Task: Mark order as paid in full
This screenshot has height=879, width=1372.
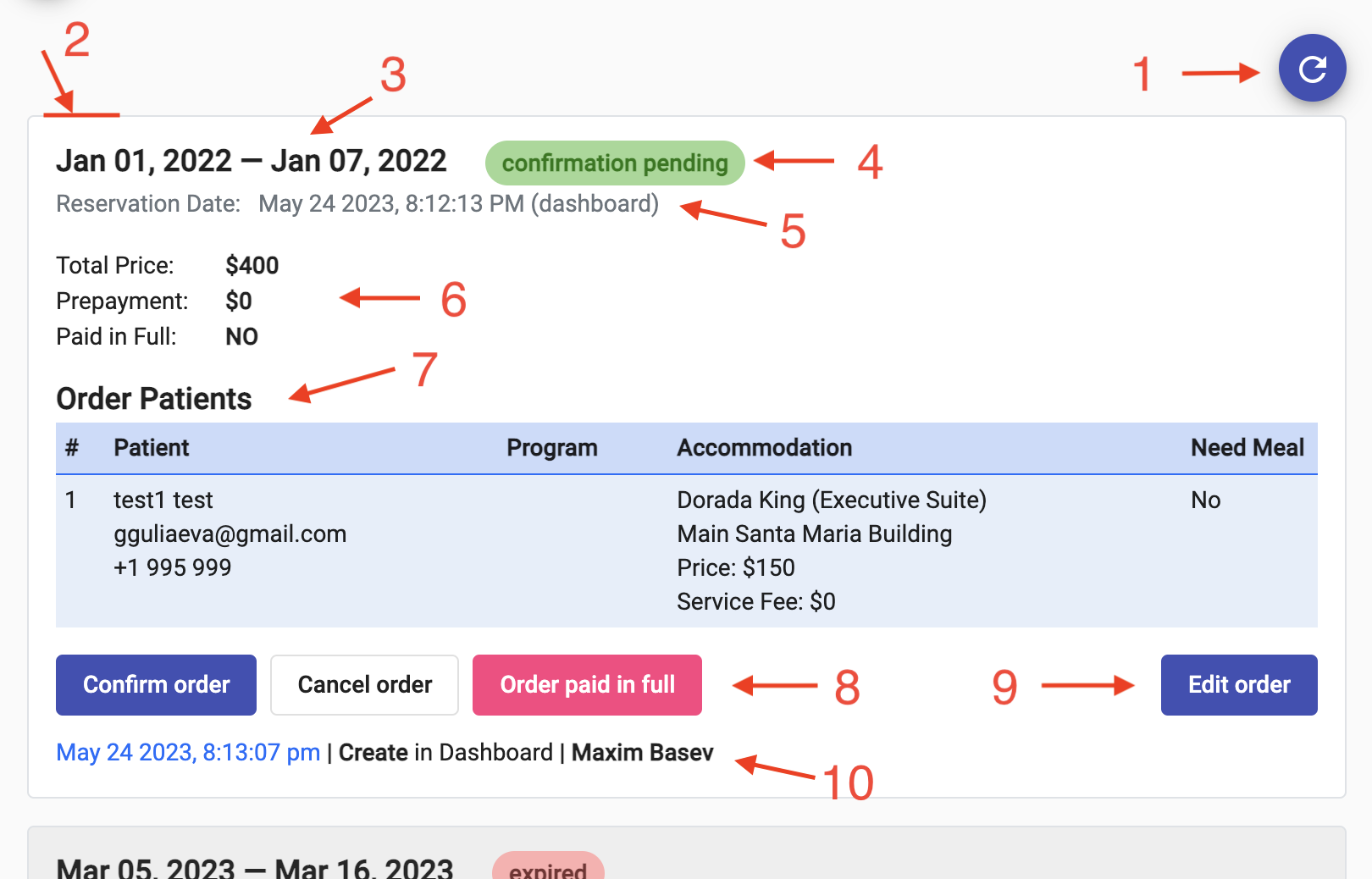Action: point(587,684)
